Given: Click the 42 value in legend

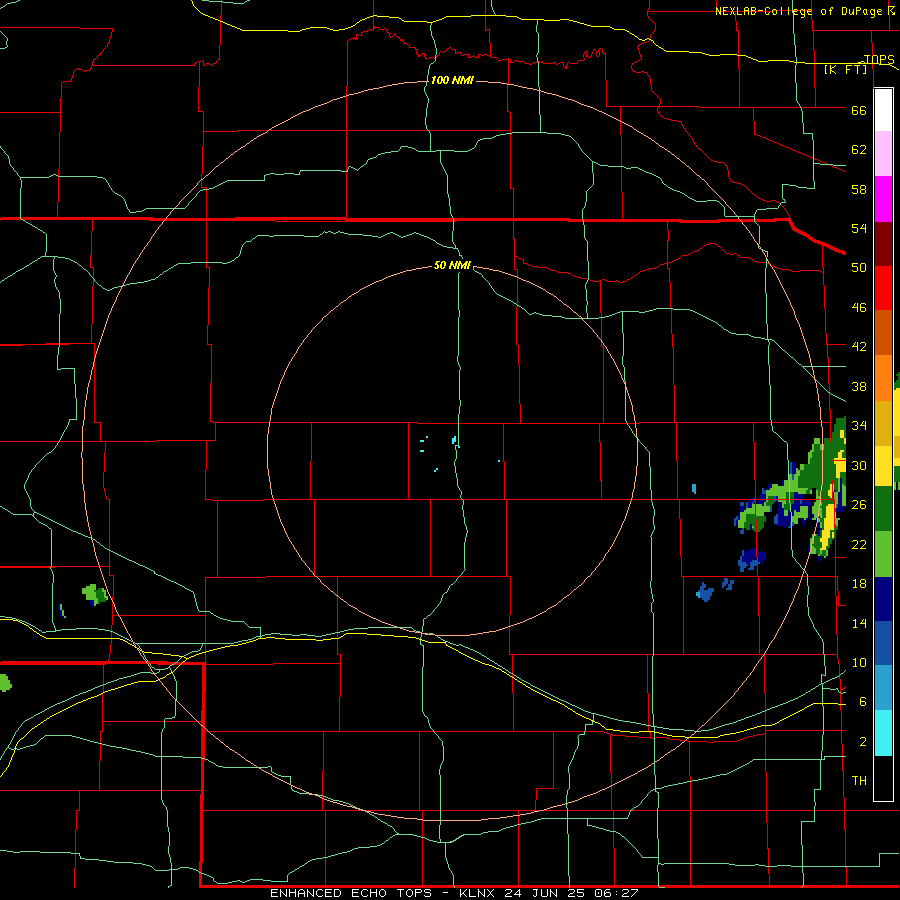Looking at the screenshot, I should 859,347.
